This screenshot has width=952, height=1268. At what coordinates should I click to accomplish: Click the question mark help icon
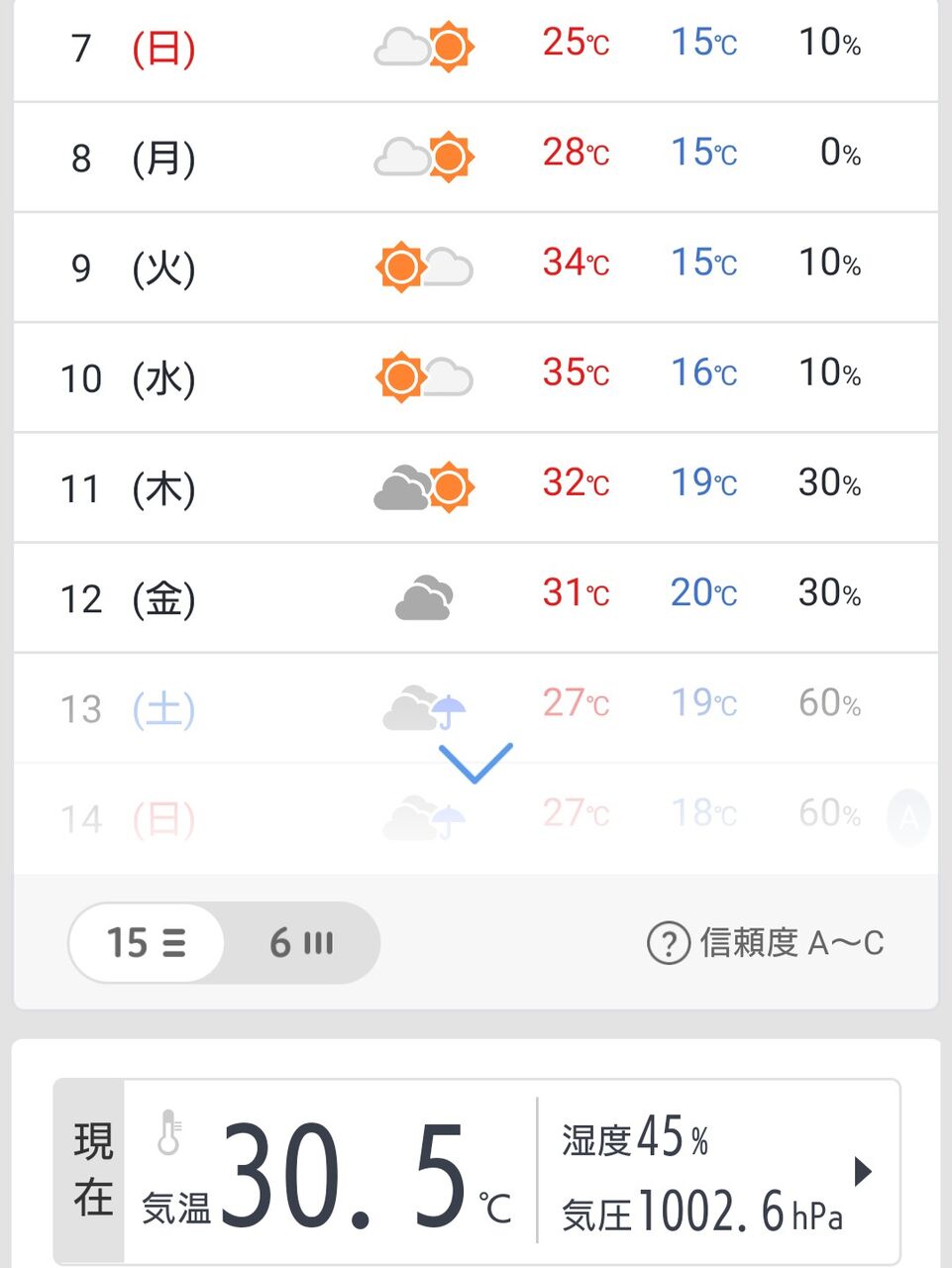668,943
